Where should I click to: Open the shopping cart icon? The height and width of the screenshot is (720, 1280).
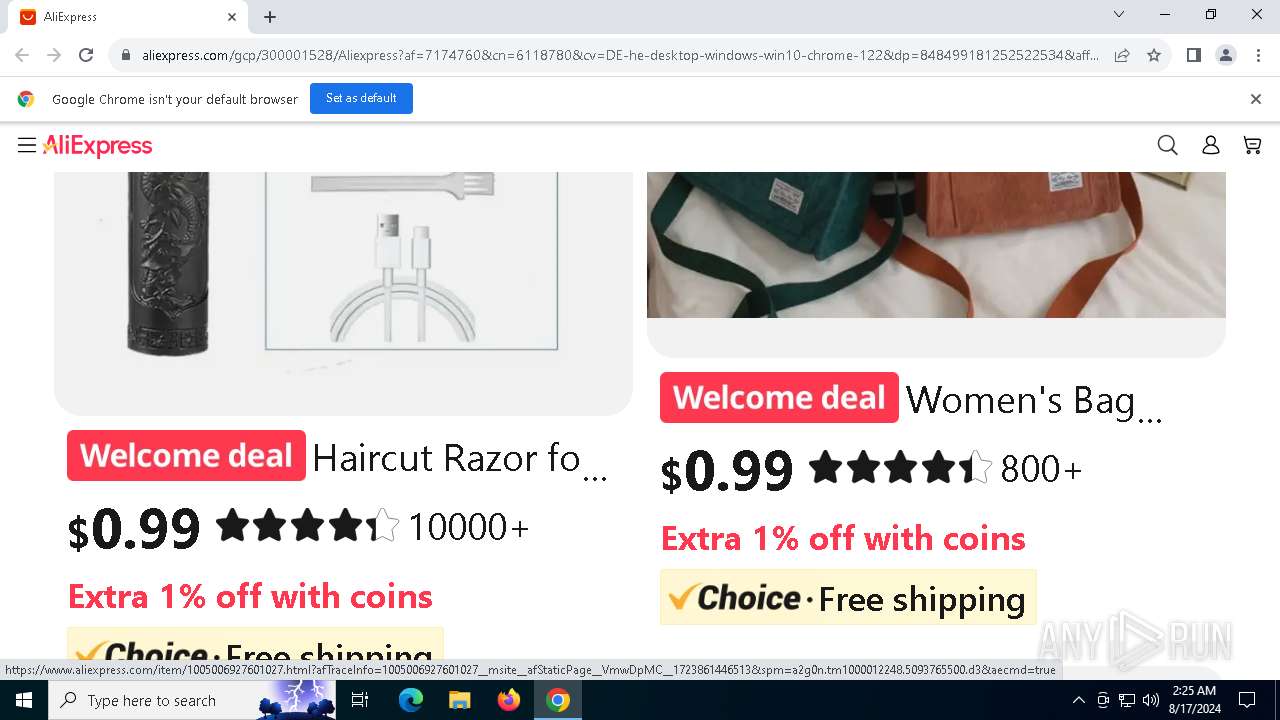tap(1252, 146)
